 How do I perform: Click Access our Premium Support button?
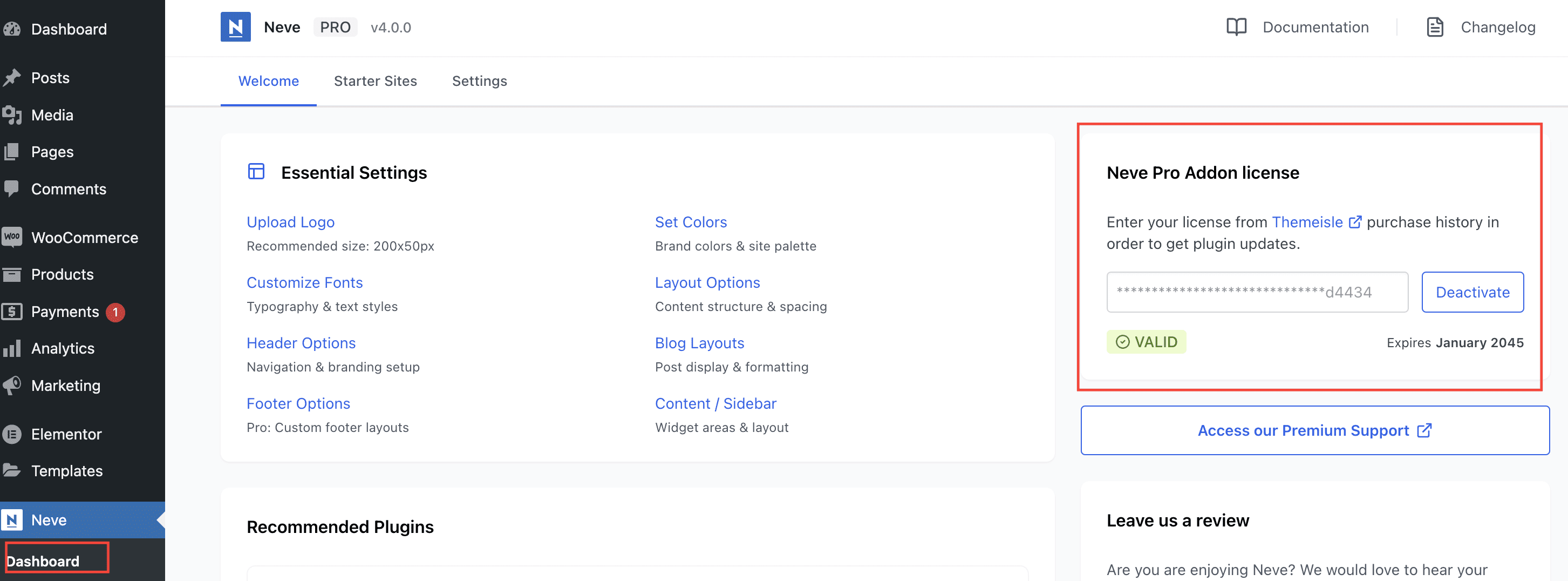[1314, 430]
